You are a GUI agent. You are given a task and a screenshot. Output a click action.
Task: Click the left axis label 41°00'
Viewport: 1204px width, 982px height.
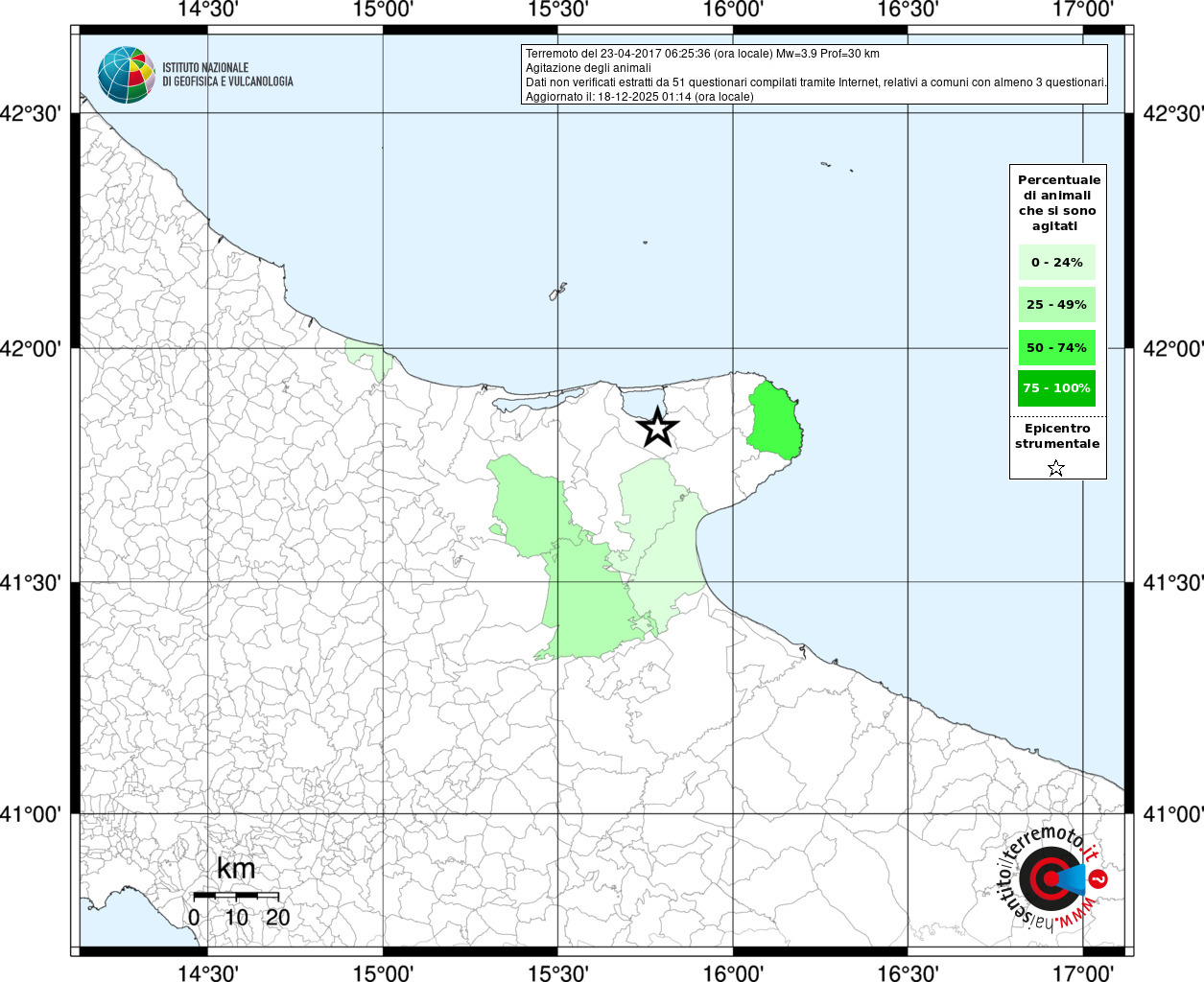coord(31,814)
